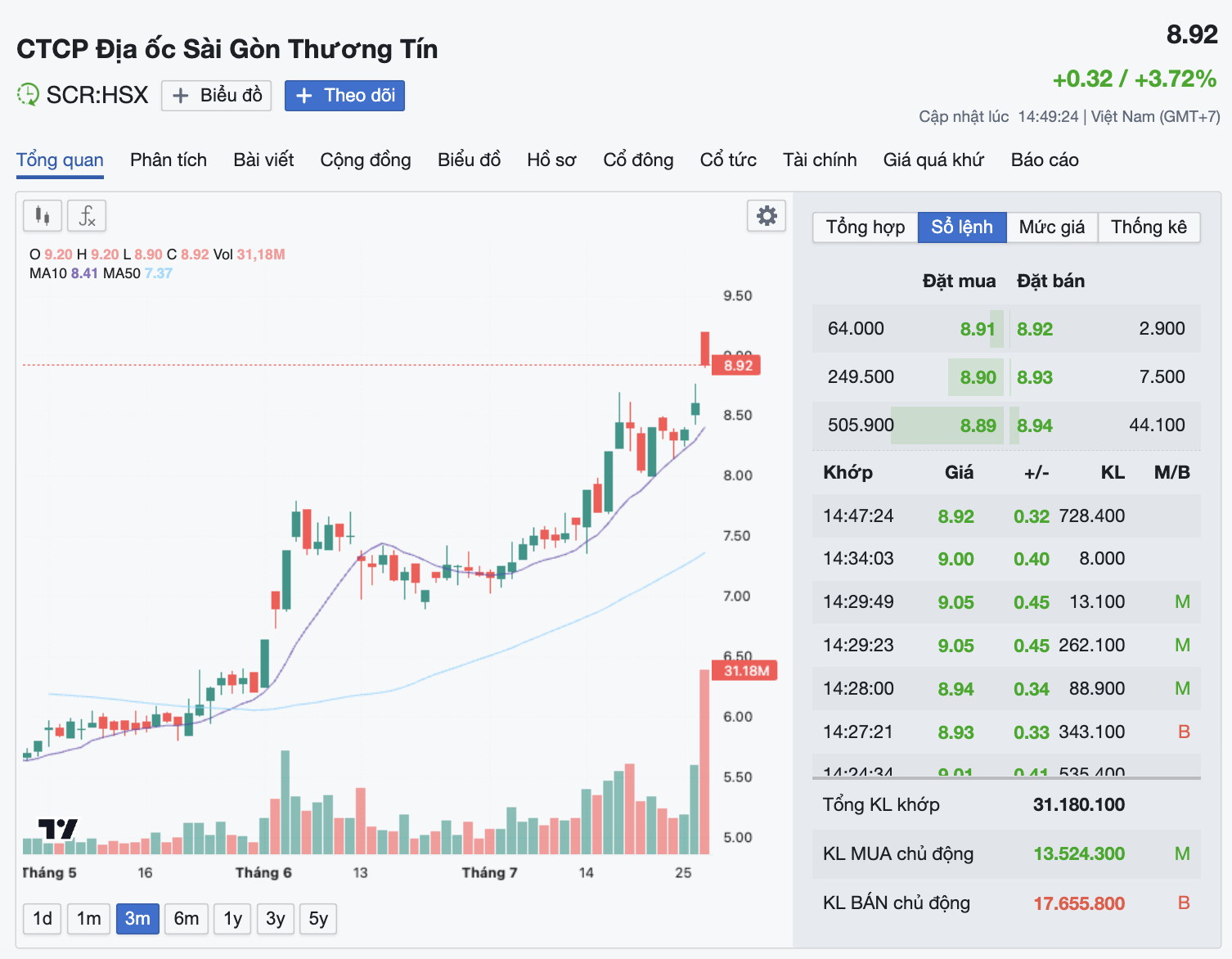Click the Vol 31,18M legend value
Screen dimensions: 1232x959
250,254
